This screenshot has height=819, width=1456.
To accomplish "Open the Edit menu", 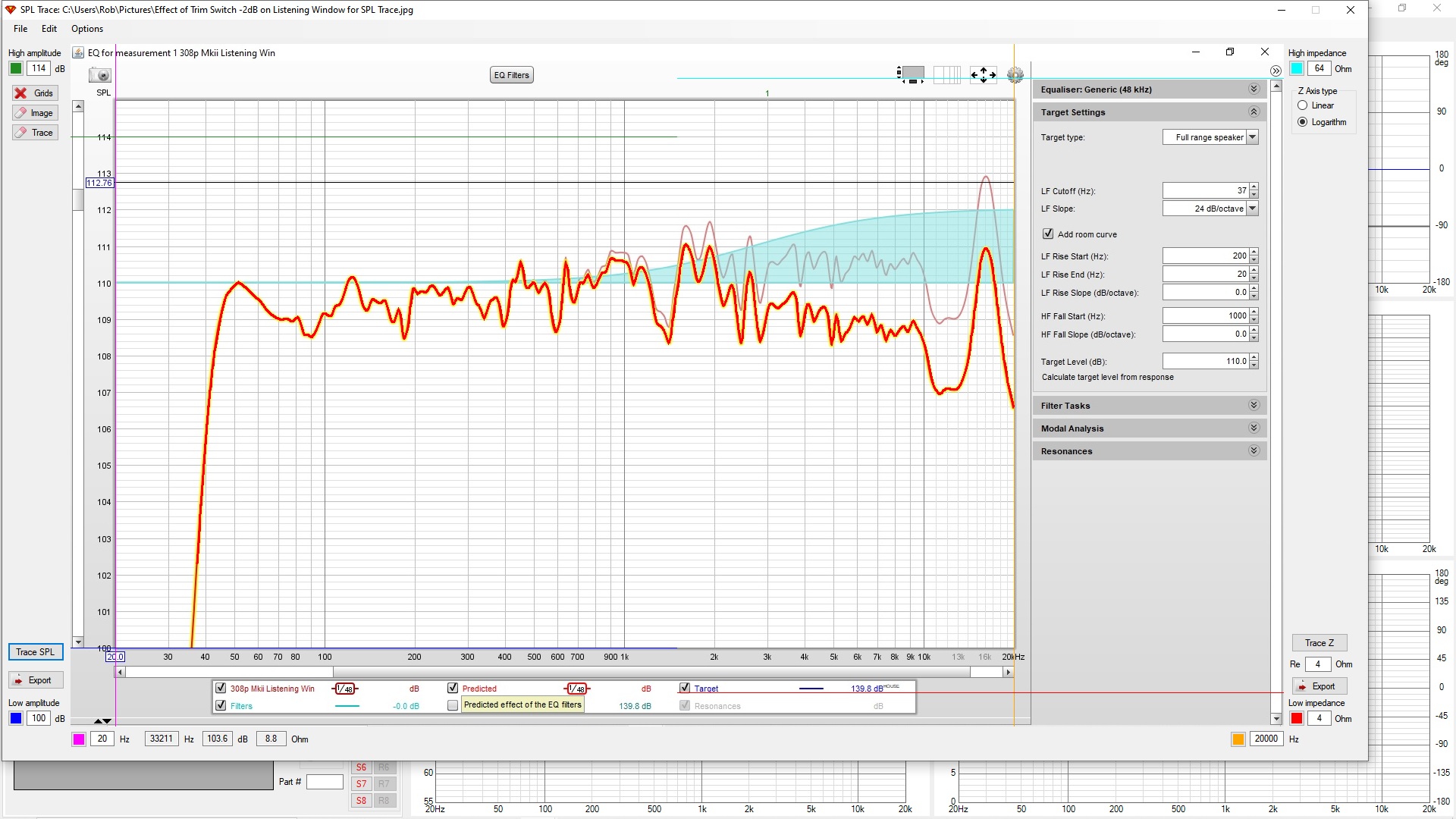I will (x=49, y=29).
